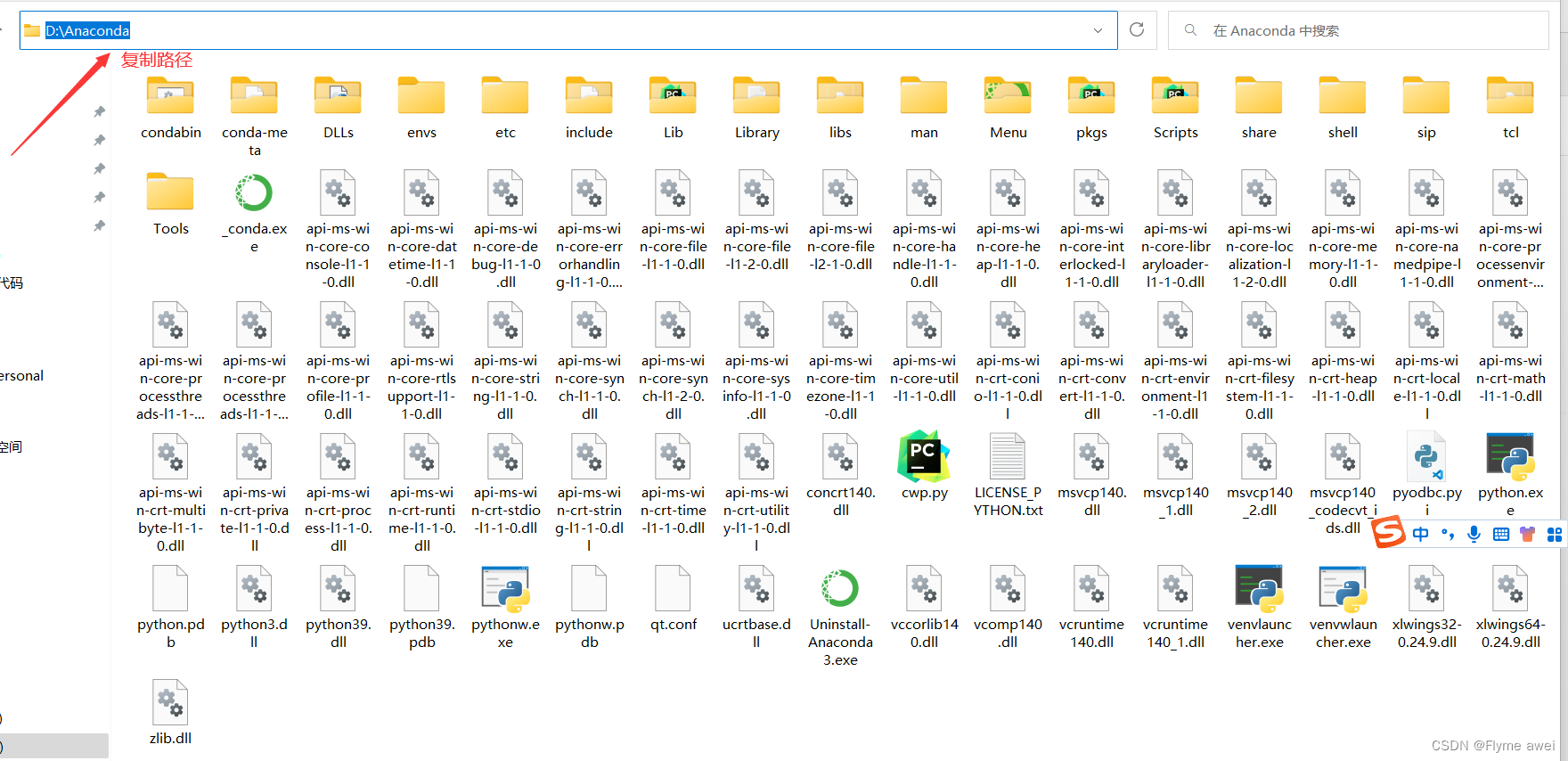Toggle Sogou input Chinese/English mode
Image resolution: width=1568 pixels, height=761 pixels.
[1421, 534]
